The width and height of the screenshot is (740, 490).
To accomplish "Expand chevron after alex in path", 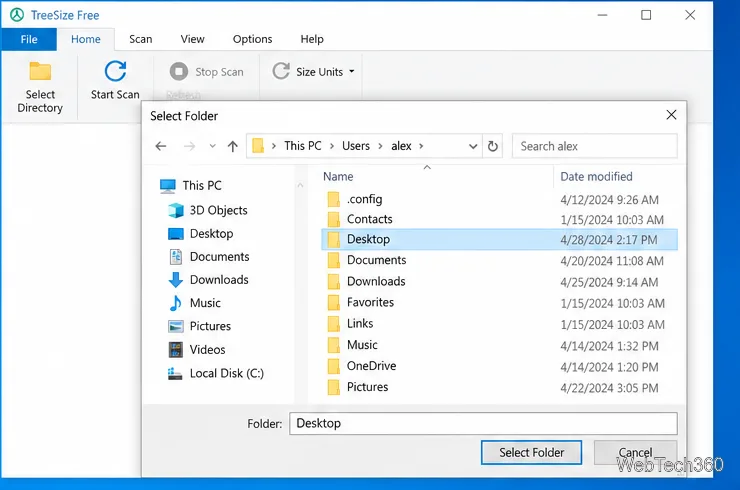I will 421,146.
